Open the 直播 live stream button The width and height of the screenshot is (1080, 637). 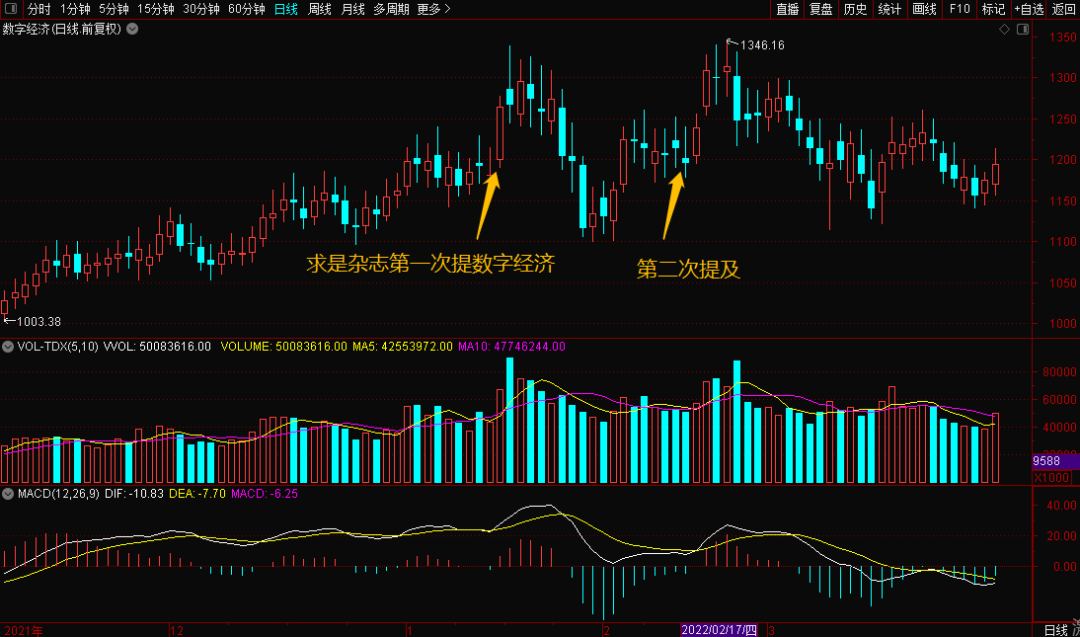pos(788,9)
